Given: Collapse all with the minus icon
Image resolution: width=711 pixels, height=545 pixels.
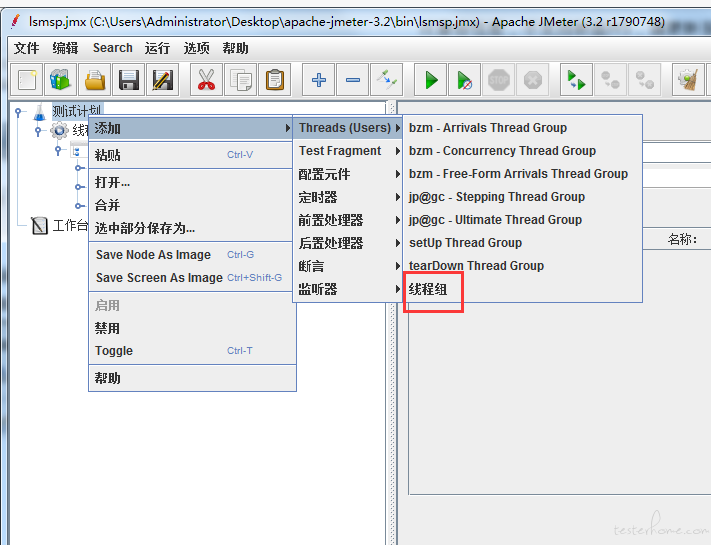Looking at the screenshot, I should pyautogui.click(x=353, y=80).
